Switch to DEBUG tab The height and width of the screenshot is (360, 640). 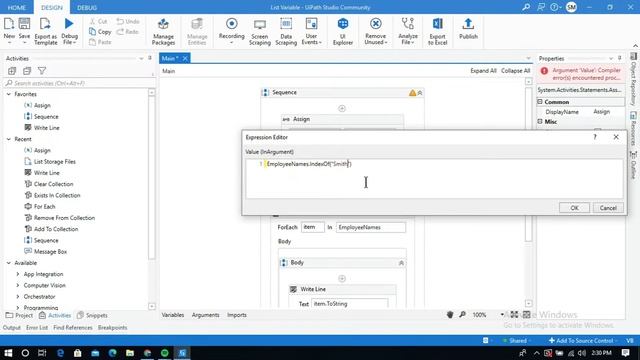click(87, 7)
